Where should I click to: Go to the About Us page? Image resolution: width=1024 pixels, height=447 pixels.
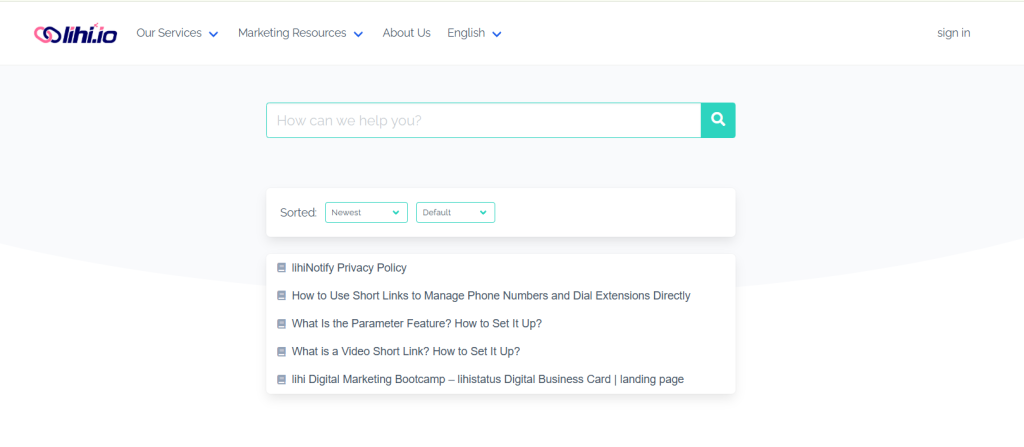(x=406, y=33)
